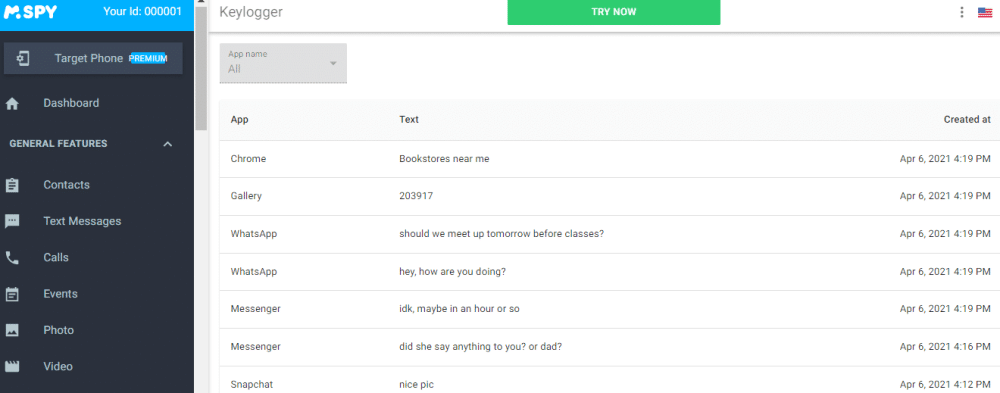Select the Target Phone Premium button

(93, 59)
